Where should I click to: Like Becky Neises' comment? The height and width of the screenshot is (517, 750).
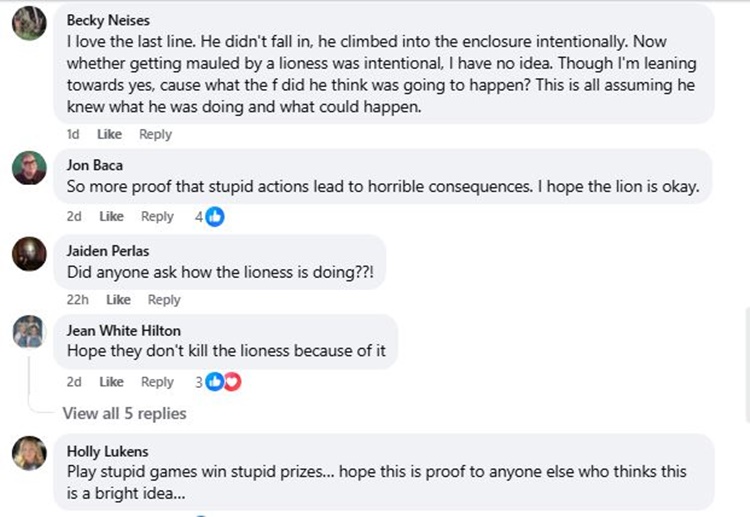pyautogui.click(x=110, y=134)
